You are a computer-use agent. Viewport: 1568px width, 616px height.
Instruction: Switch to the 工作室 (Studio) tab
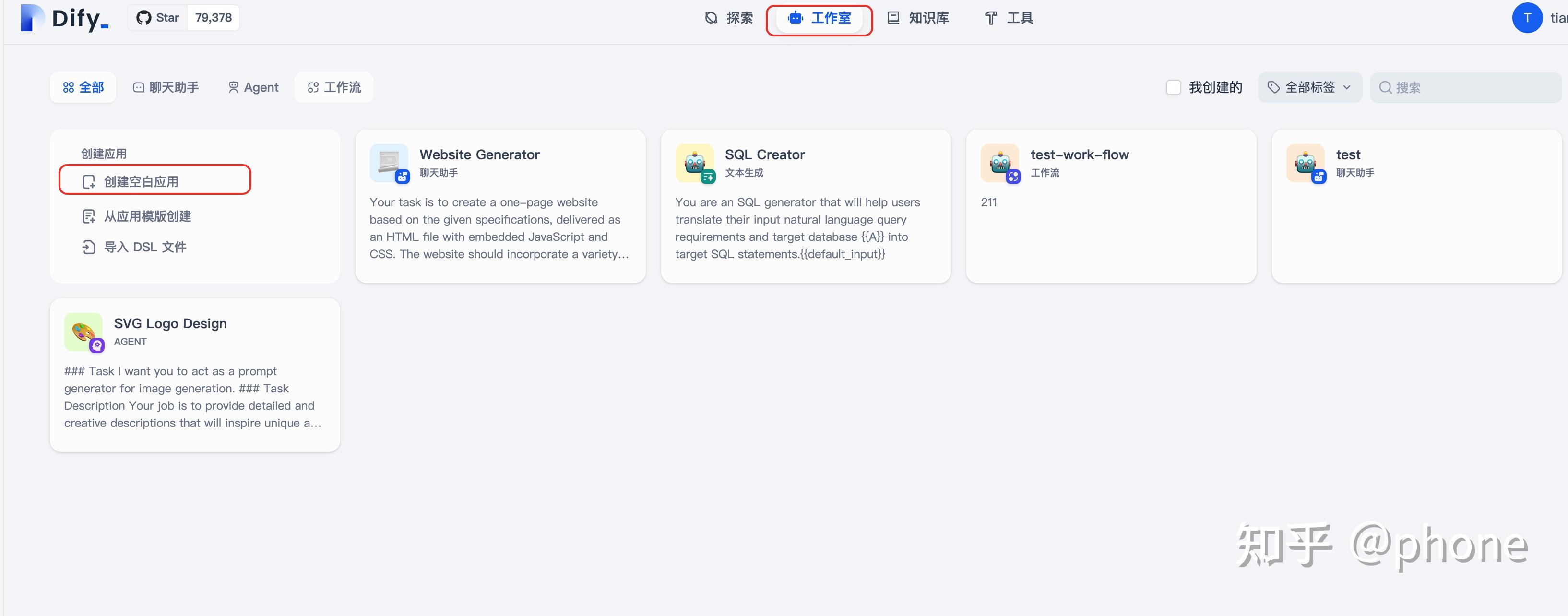(x=820, y=18)
